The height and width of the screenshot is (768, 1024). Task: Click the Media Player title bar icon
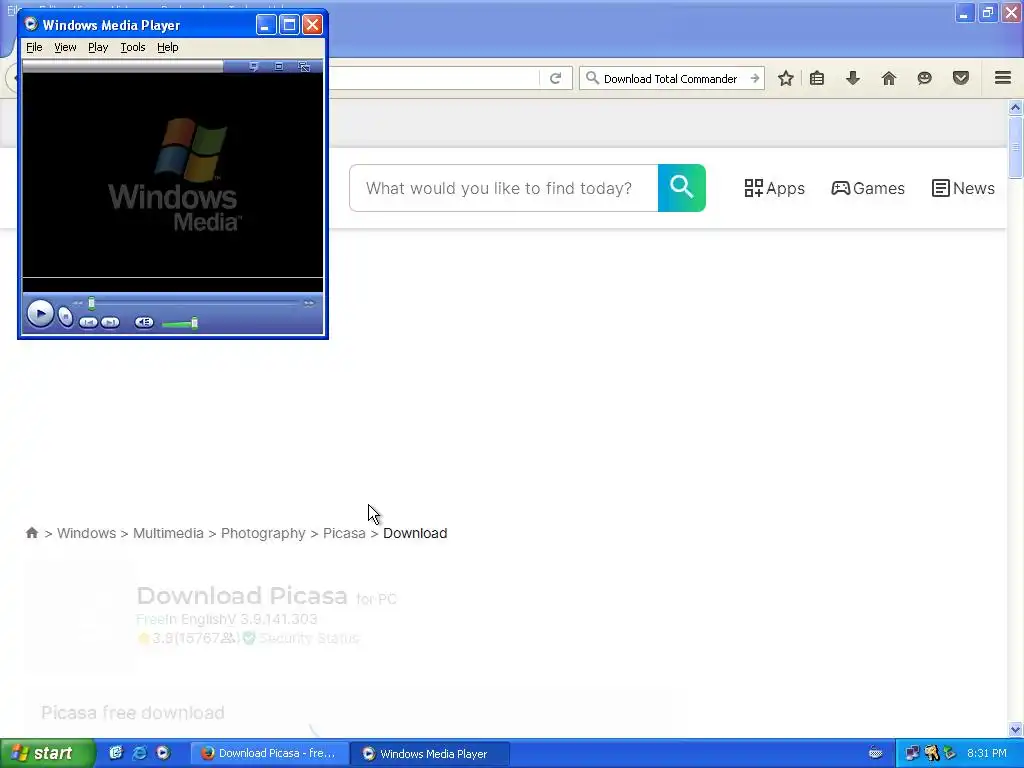click(x=31, y=25)
